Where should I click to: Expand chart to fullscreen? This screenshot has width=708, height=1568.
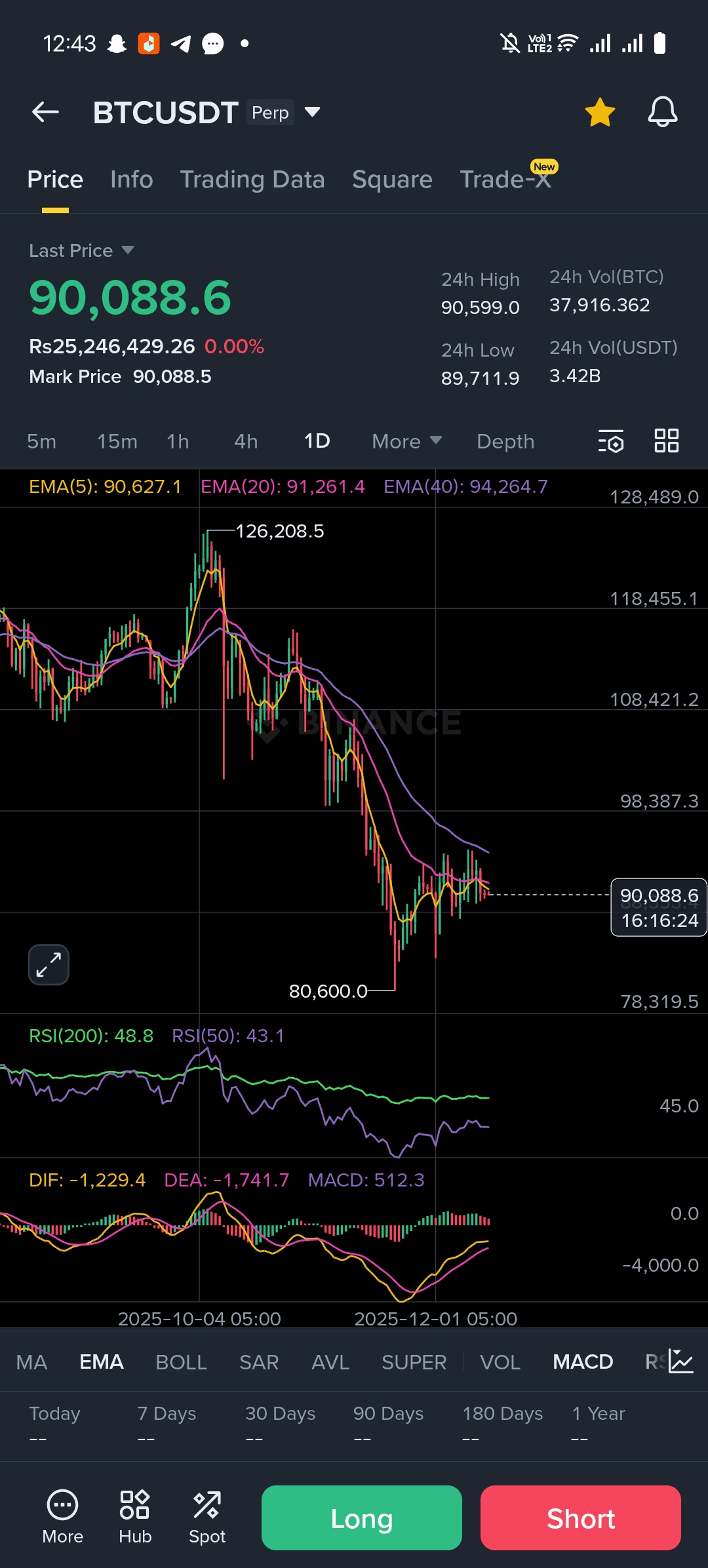coord(49,965)
